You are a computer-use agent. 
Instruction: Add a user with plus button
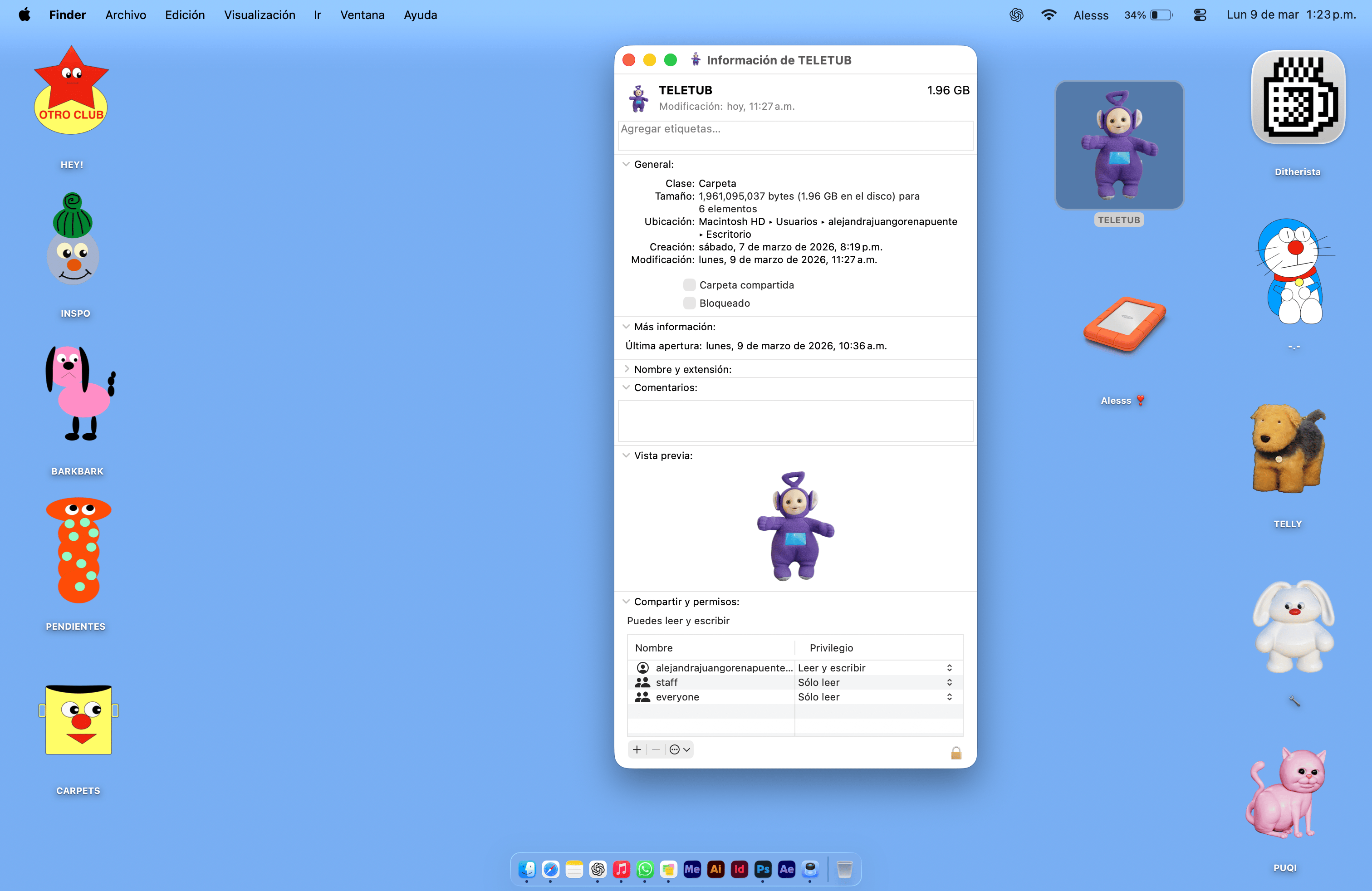point(637,749)
